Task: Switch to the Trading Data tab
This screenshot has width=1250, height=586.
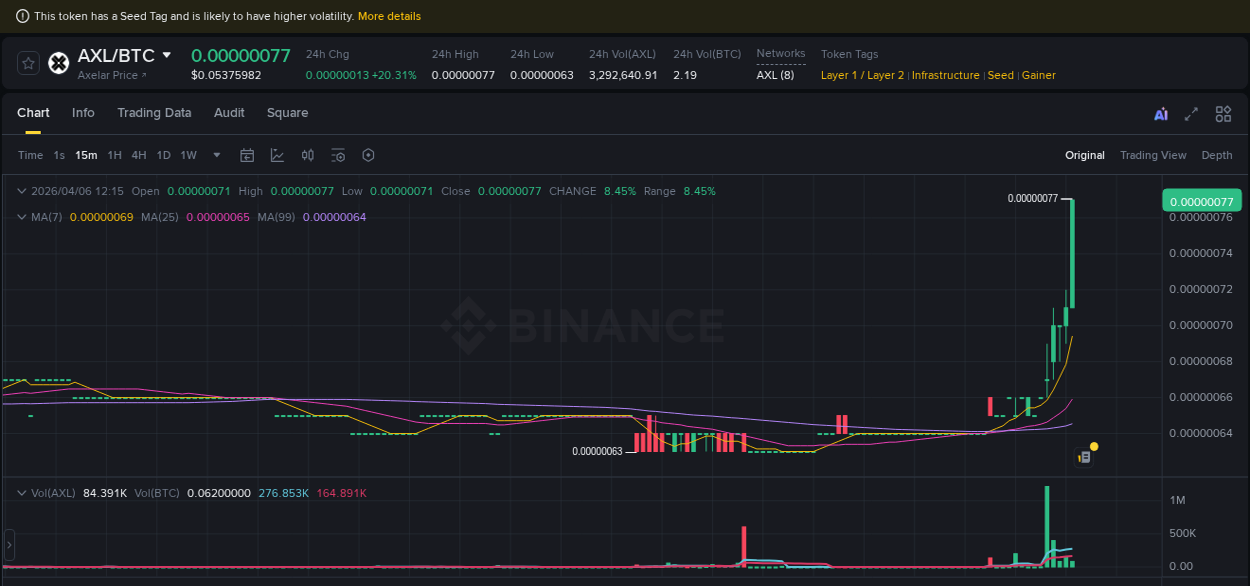Action: pyautogui.click(x=154, y=113)
